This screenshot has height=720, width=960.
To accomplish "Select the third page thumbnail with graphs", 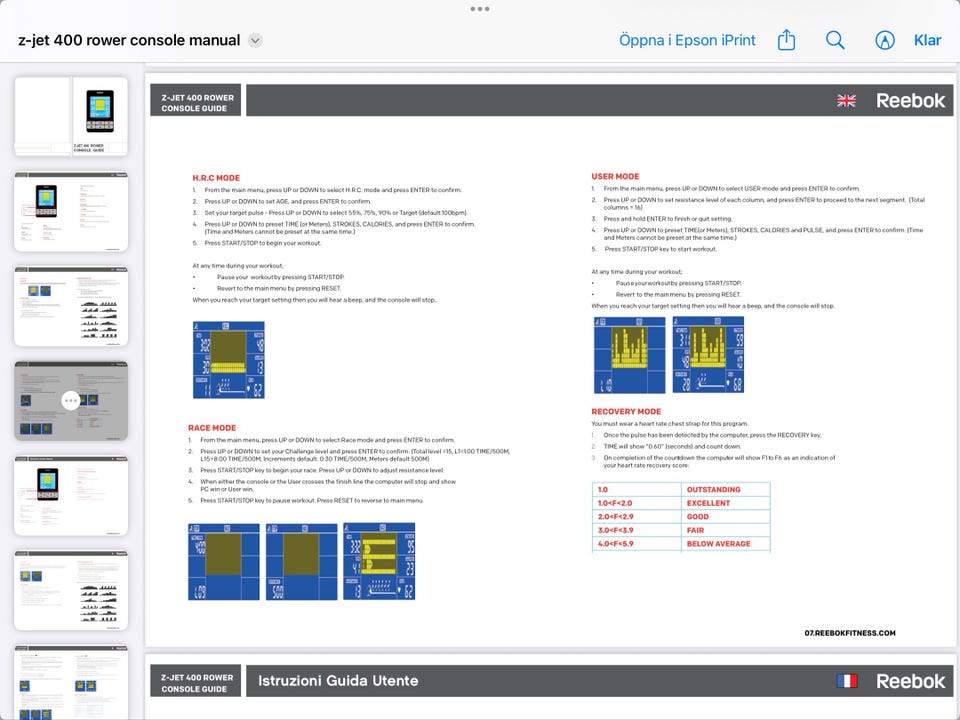I will (71, 306).
